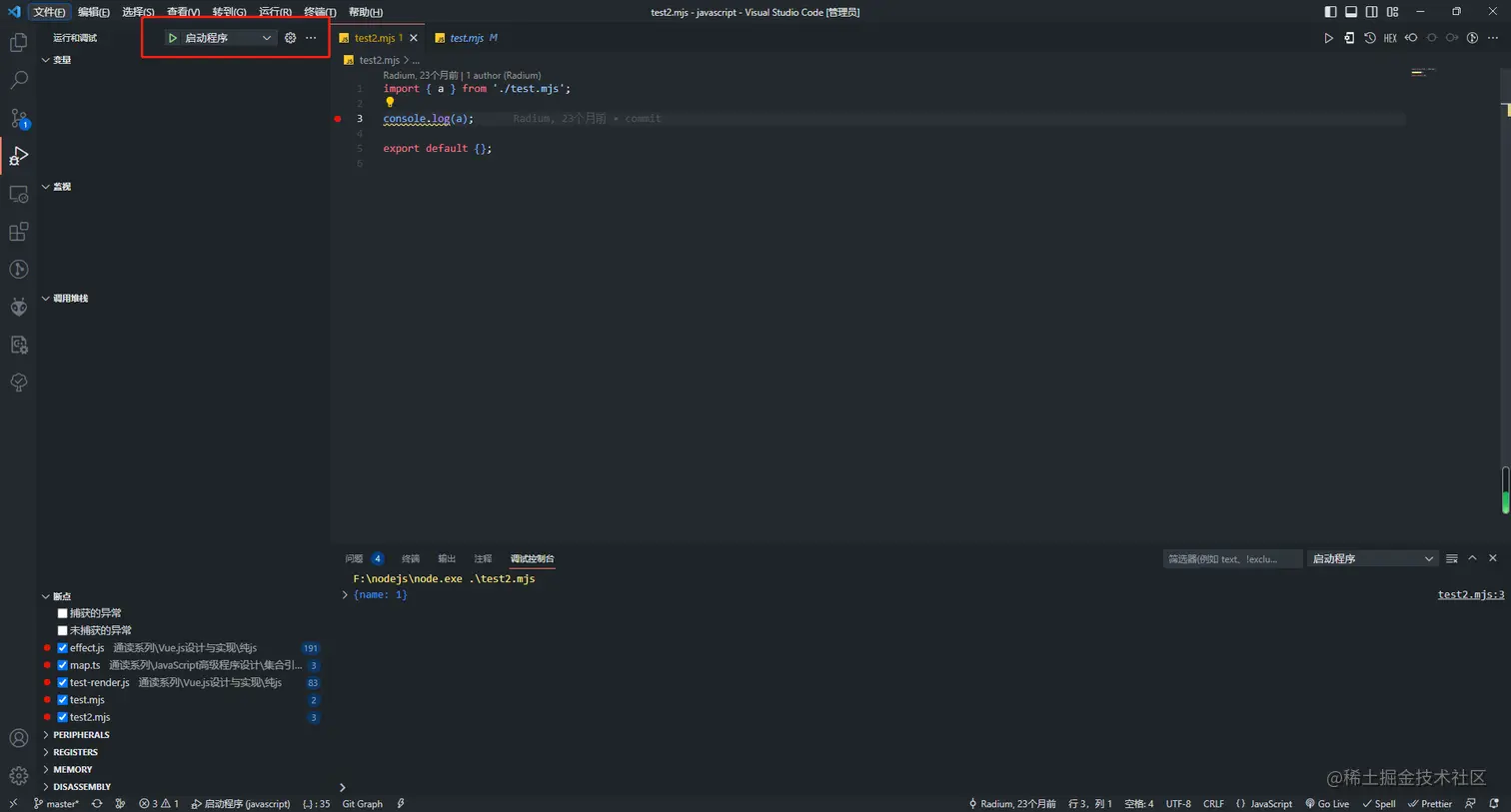Open the Remote Explorer icon in activity bar
The height and width of the screenshot is (812, 1511).
tap(18, 194)
